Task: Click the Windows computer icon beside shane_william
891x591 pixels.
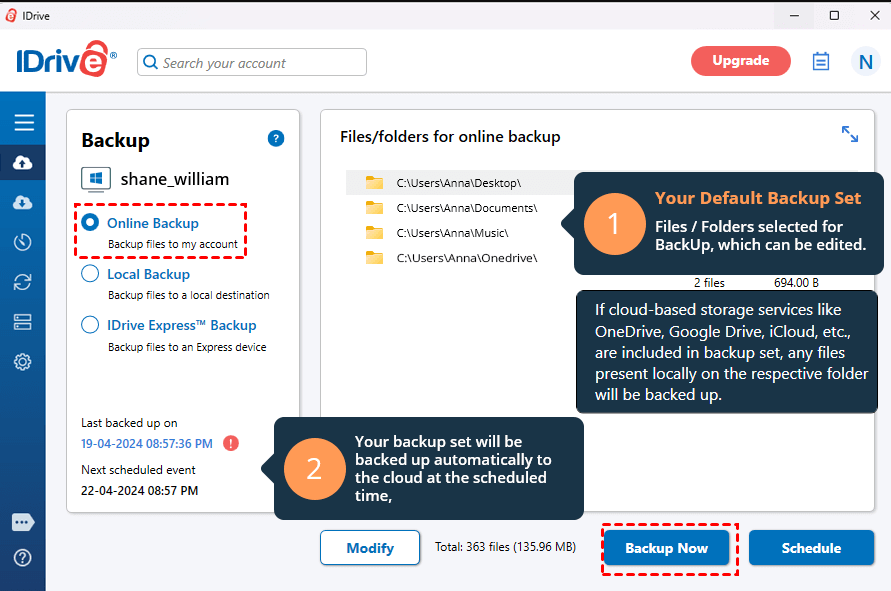Action: [96, 179]
